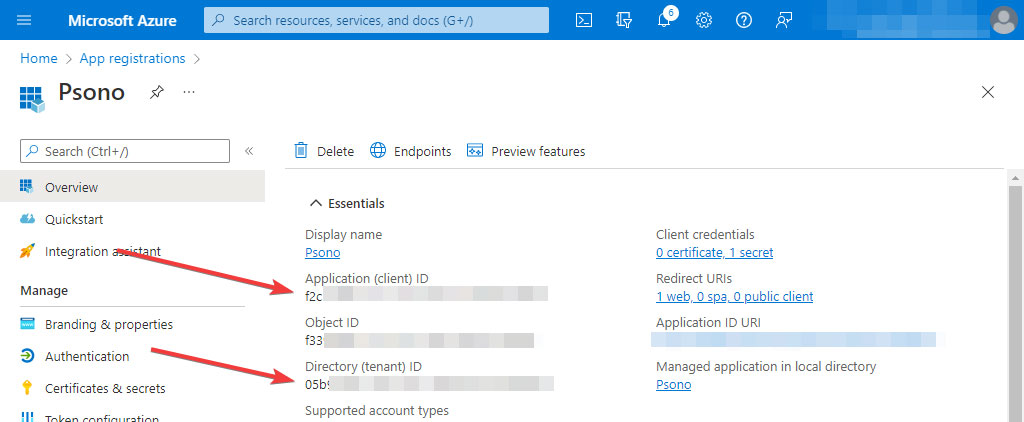This screenshot has height=422, width=1024.
Task: Click the tenant ID value starting 05b
Action: [430, 384]
